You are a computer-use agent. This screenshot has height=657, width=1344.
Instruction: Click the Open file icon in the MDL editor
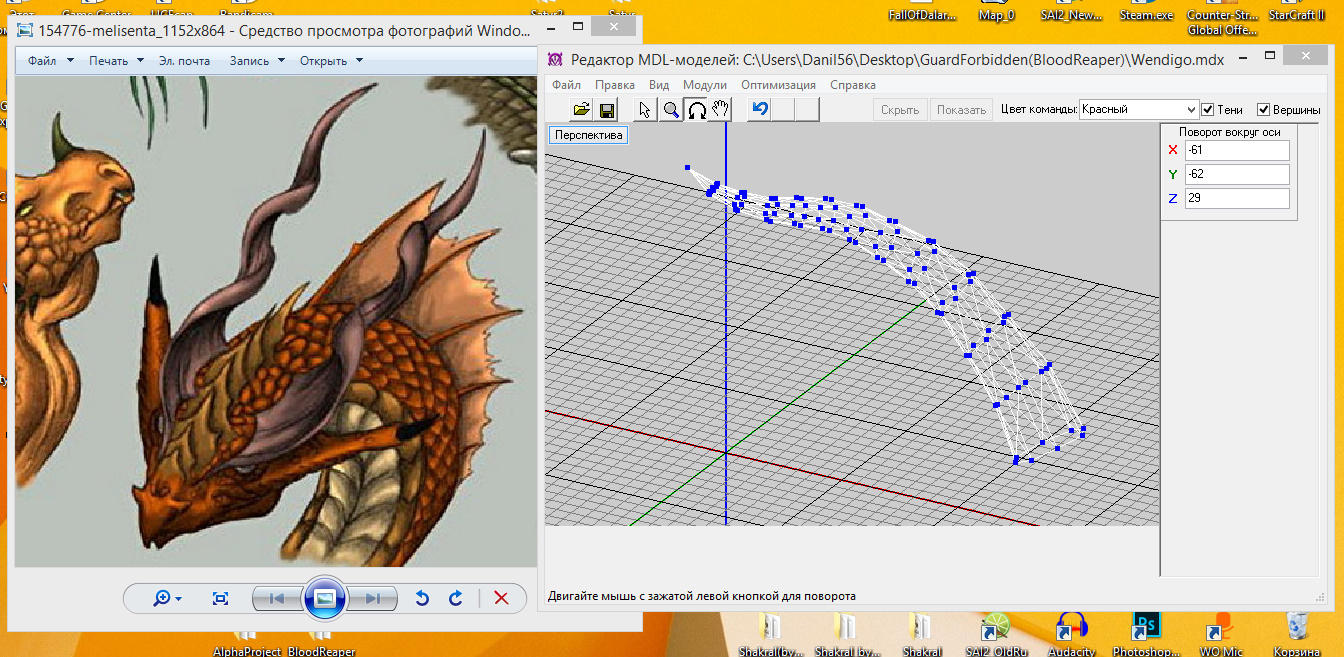581,110
